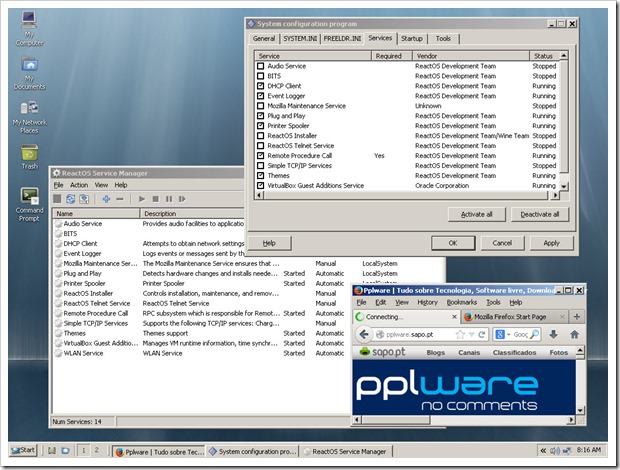
Task: Close the Connecting tab in Firefox
Action: [454, 317]
